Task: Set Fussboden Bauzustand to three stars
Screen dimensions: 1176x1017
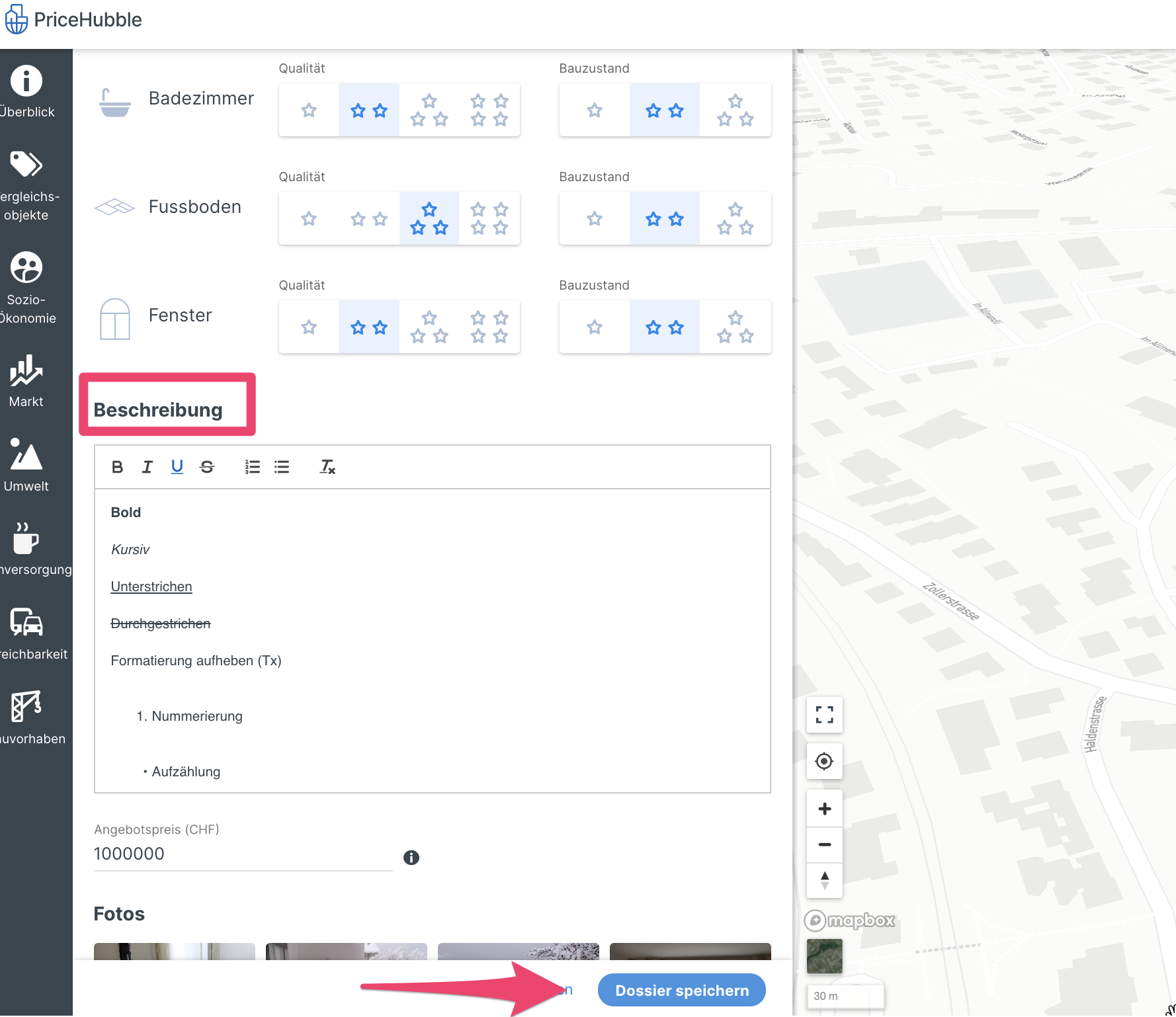Action: tap(735, 219)
